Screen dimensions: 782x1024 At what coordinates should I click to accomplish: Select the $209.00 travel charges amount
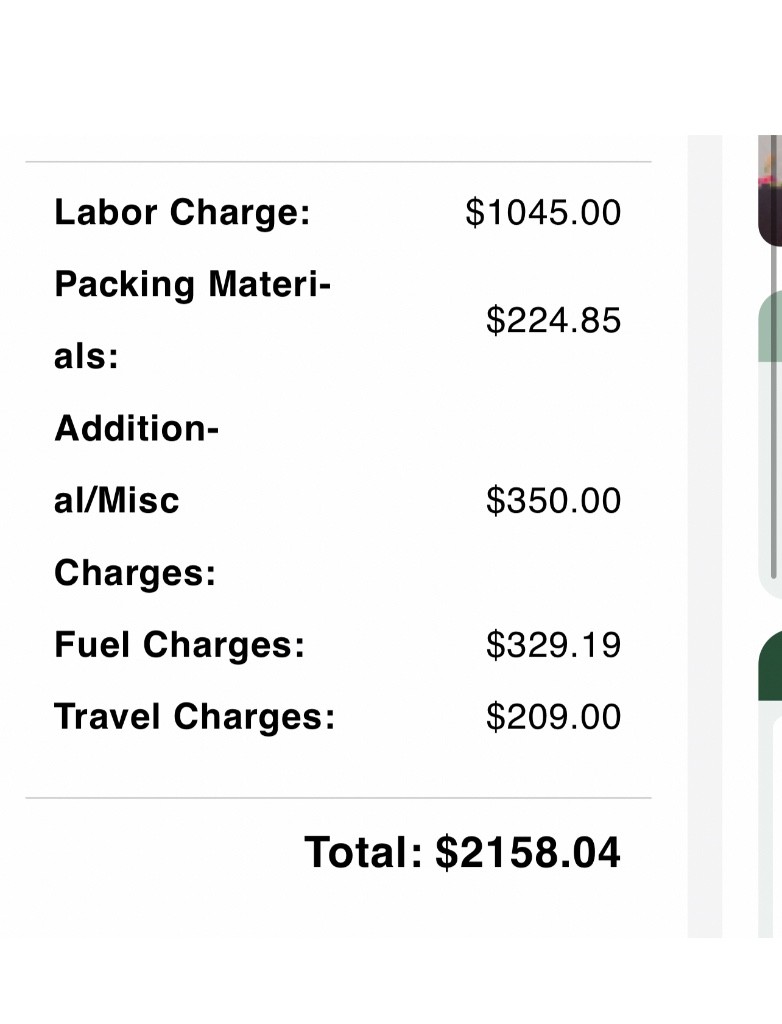(553, 717)
